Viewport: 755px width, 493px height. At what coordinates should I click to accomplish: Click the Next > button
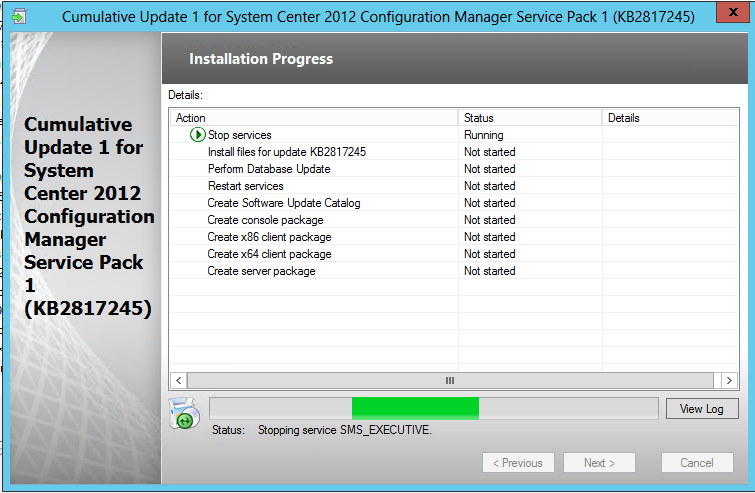tap(599, 463)
